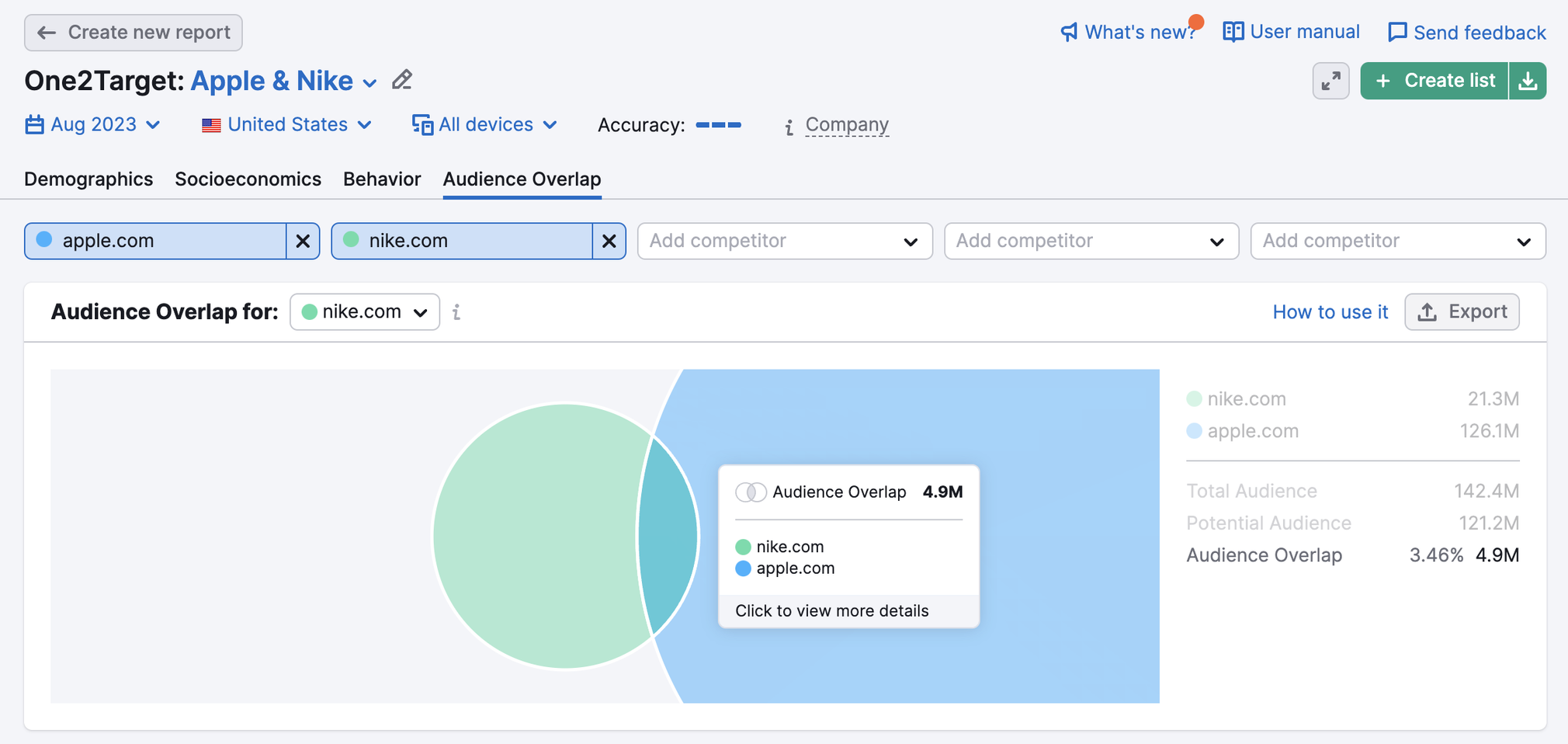
Task: Remove apple.com with its X button
Action: [303, 241]
